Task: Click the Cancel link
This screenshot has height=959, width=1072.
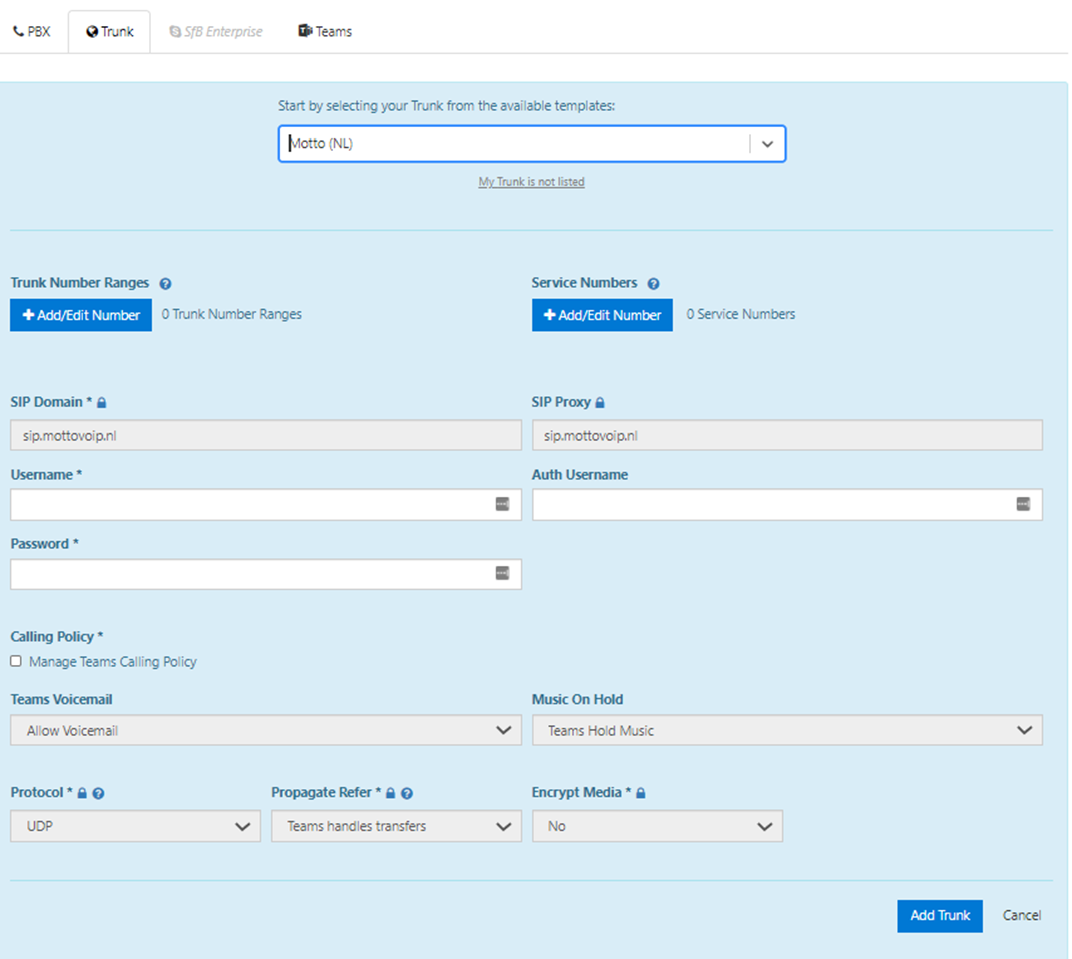Action: point(1022,916)
